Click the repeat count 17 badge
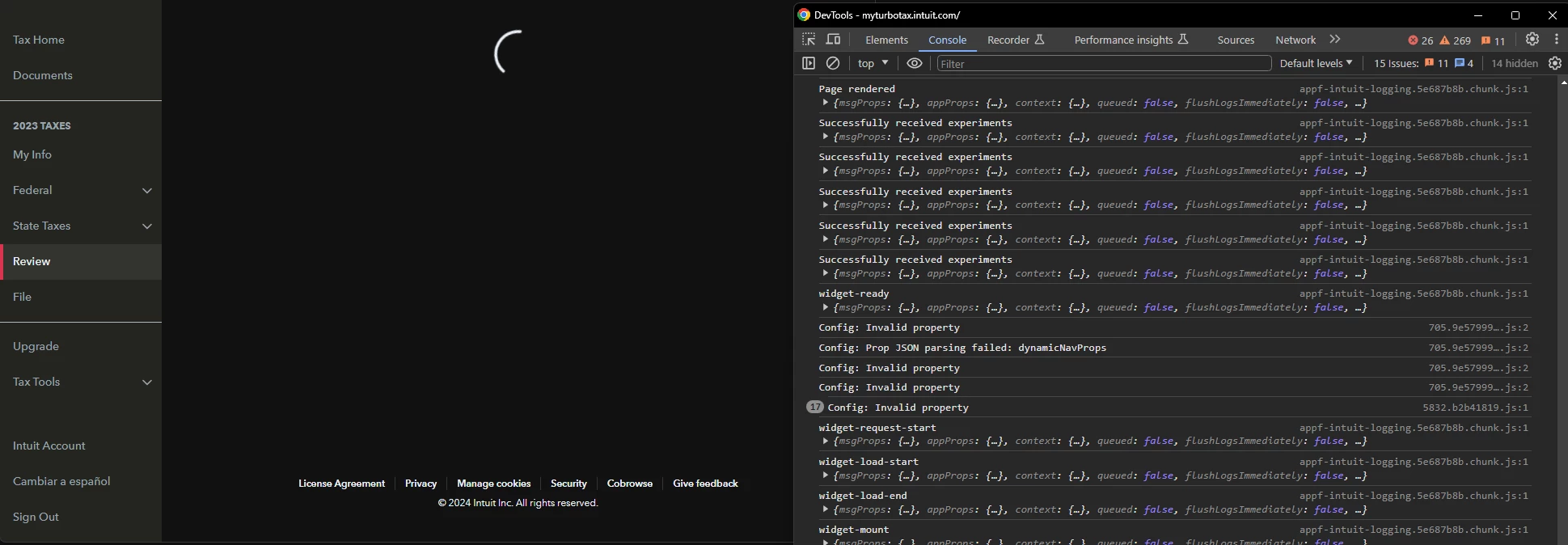The image size is (1568, 545). (x=815, y=407)
